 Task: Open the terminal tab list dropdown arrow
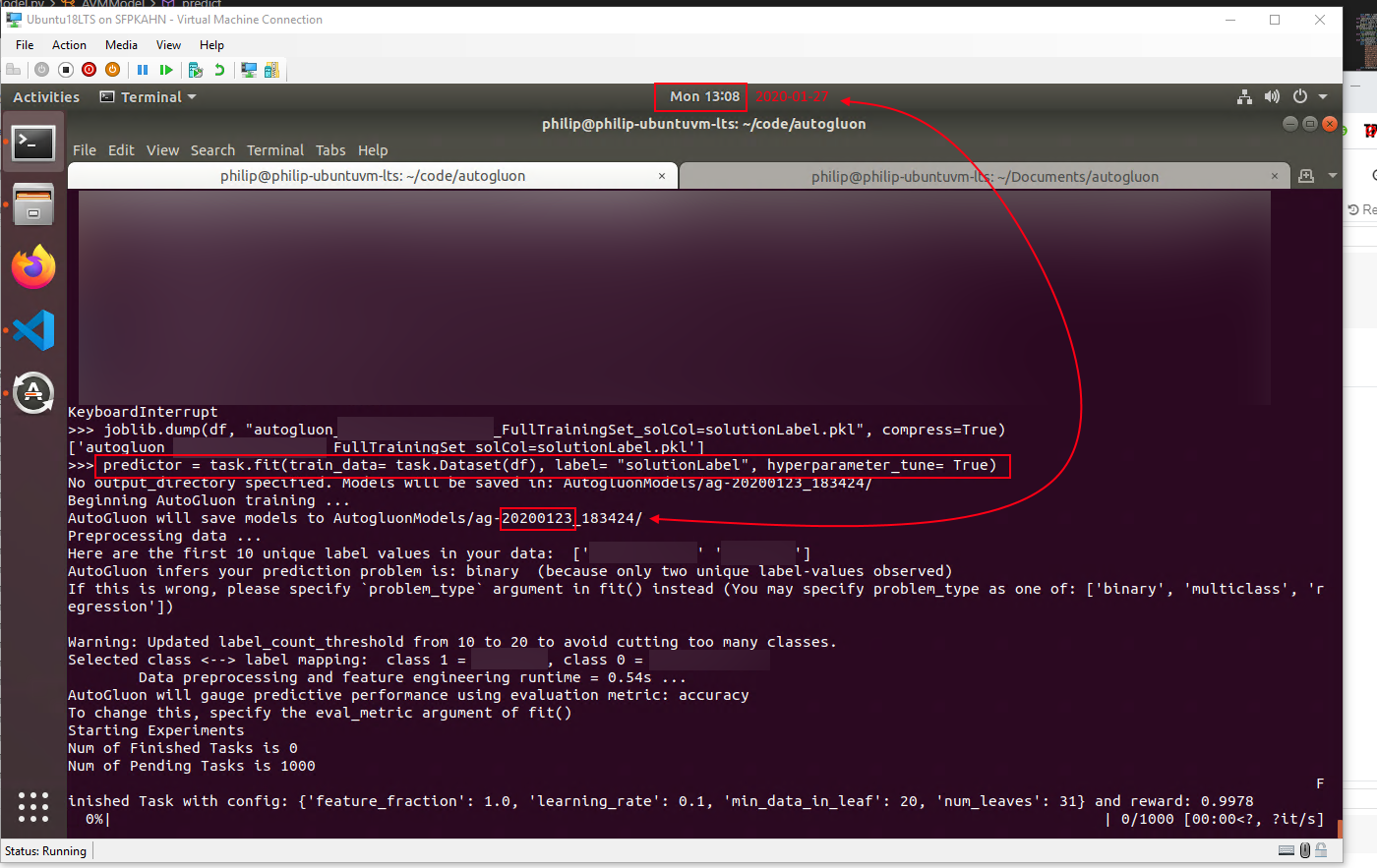click(1333, 176)
